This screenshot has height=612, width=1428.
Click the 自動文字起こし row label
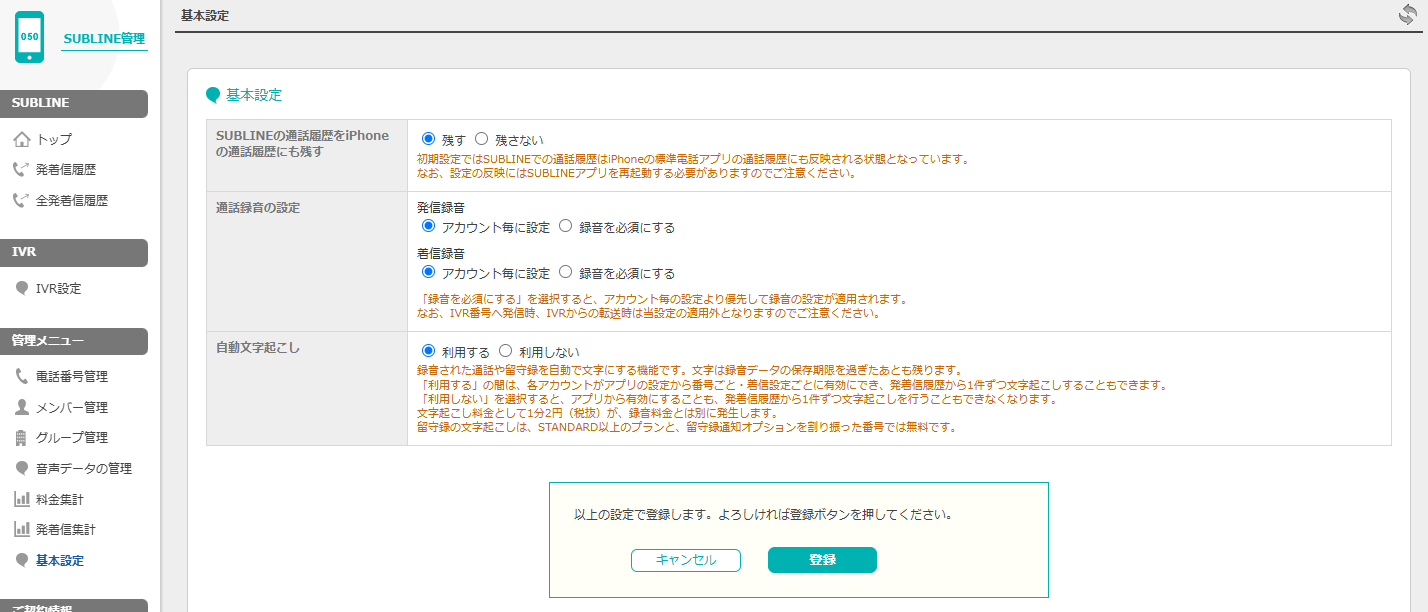(x=258, y=348)
